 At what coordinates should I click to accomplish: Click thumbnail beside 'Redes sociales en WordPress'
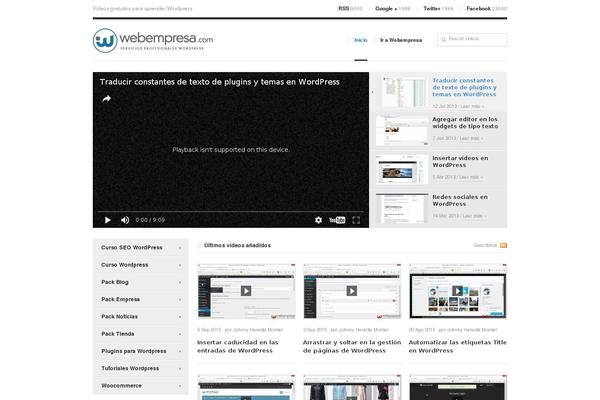point(402,208)
